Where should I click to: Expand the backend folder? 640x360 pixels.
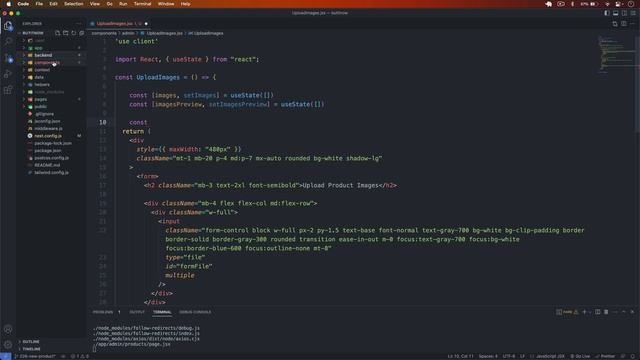(x=43, y=55)
